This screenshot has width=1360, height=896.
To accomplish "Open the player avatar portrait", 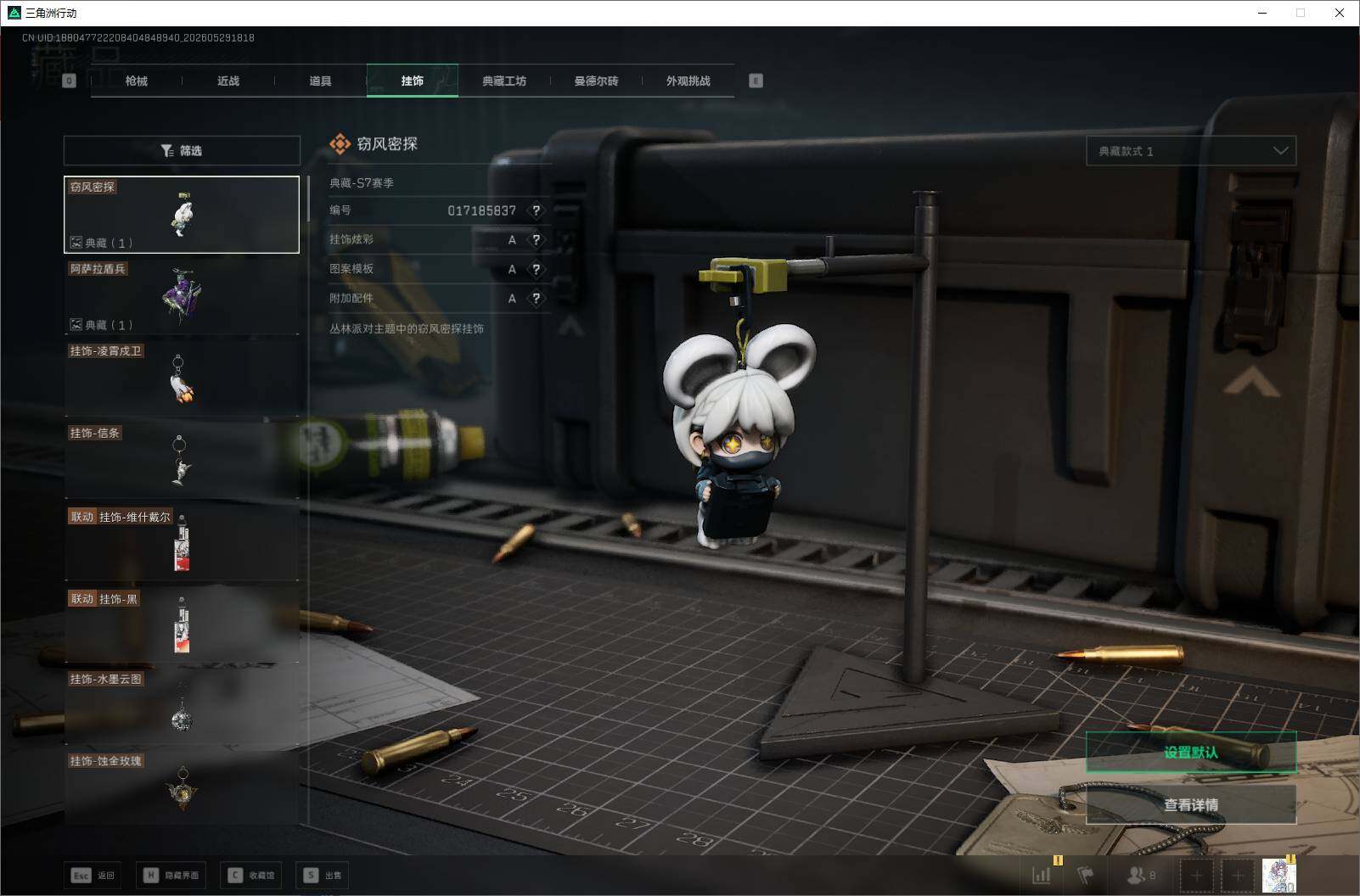I will (1279, 875).
